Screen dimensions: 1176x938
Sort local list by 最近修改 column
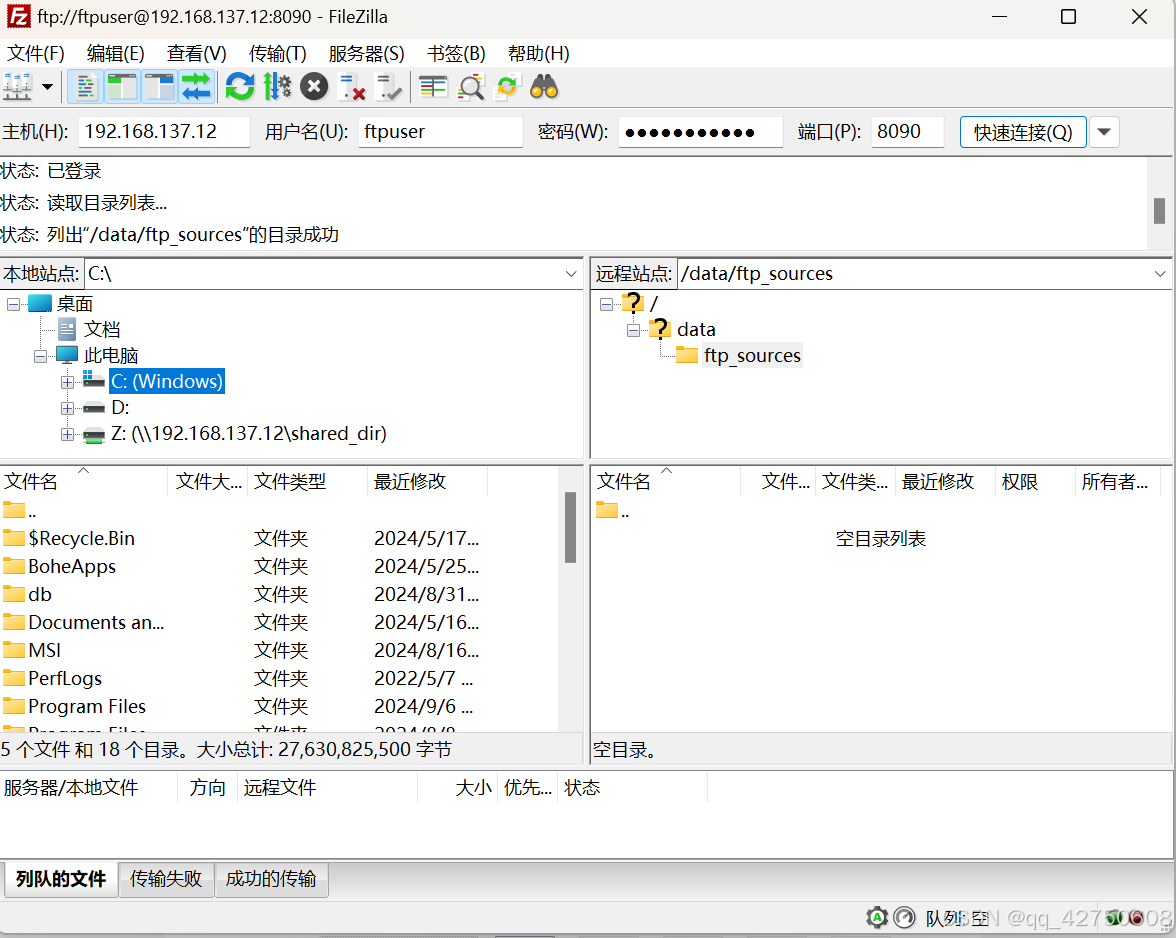pos(428,481)
